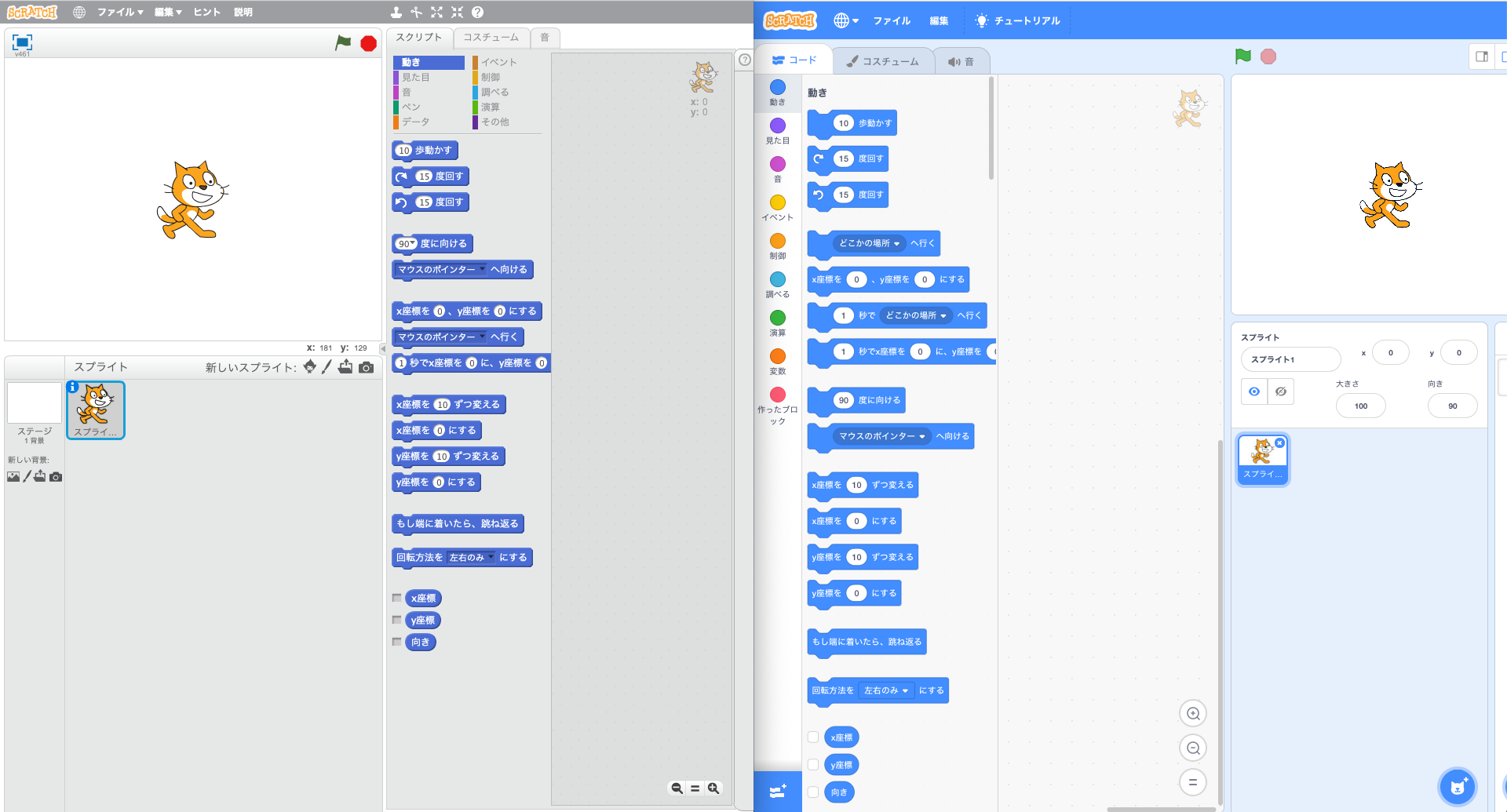The image size is (1507, 812).
Task: Zoom out the Scratch 3 workspace
Action: pos(1193,748)
